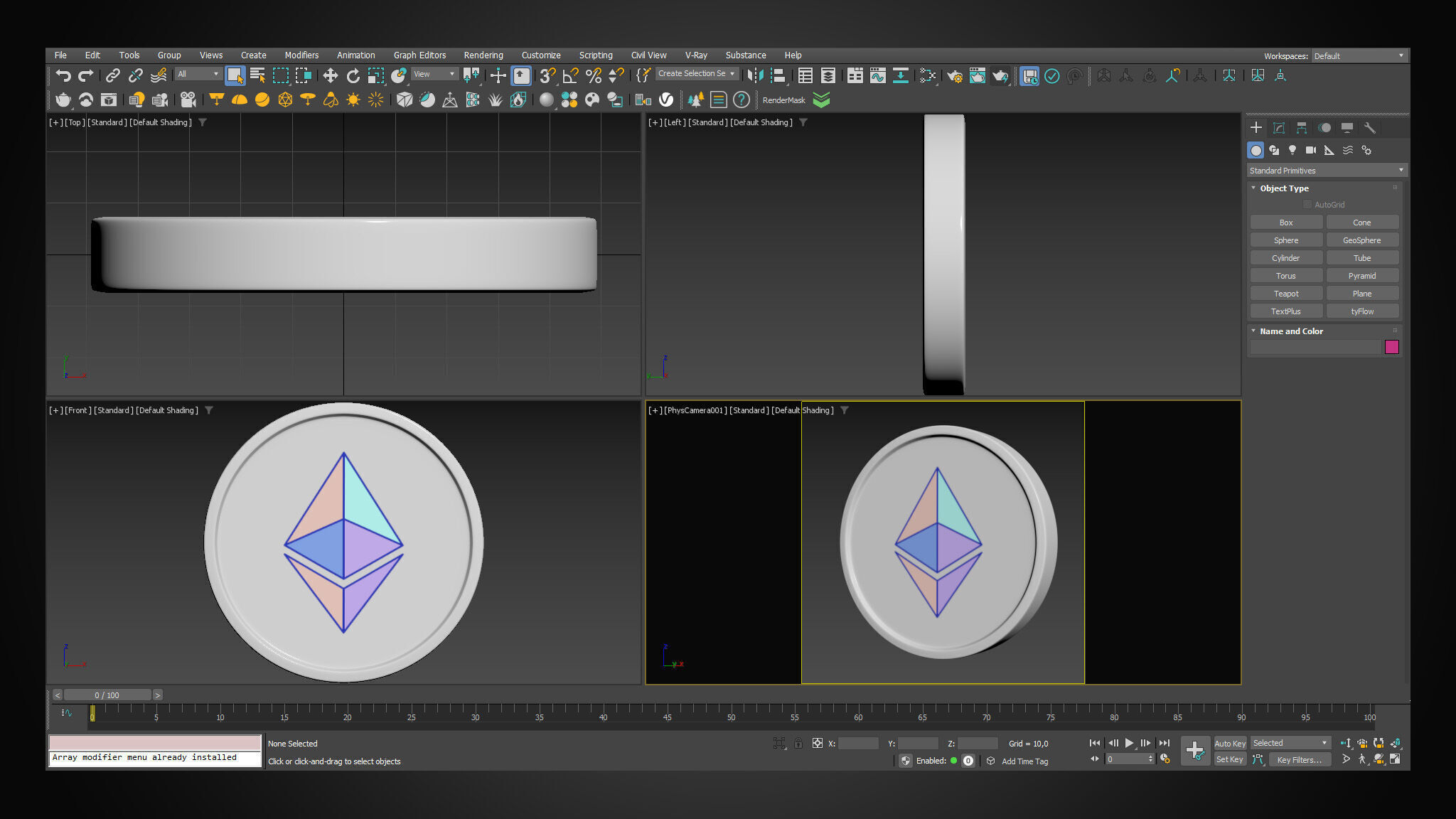Click the green RenderMask layers icon

821,100
